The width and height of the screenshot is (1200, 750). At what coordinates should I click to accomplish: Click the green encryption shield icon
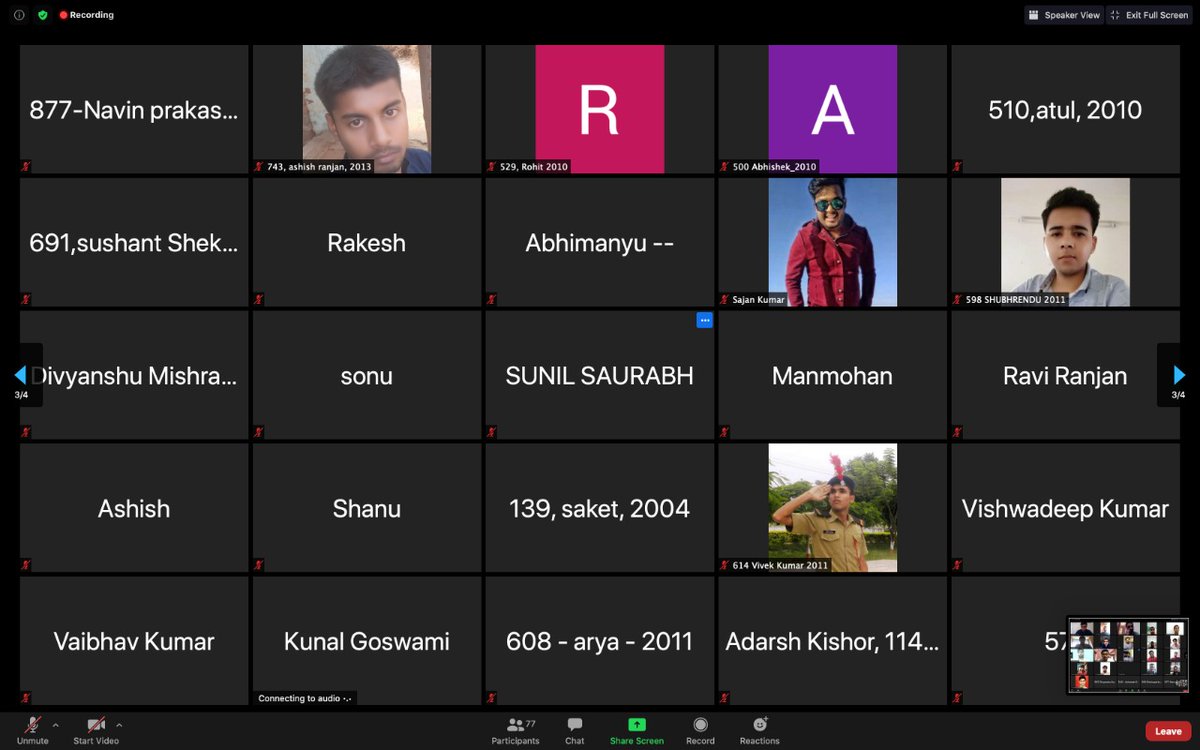pos(43,15)
